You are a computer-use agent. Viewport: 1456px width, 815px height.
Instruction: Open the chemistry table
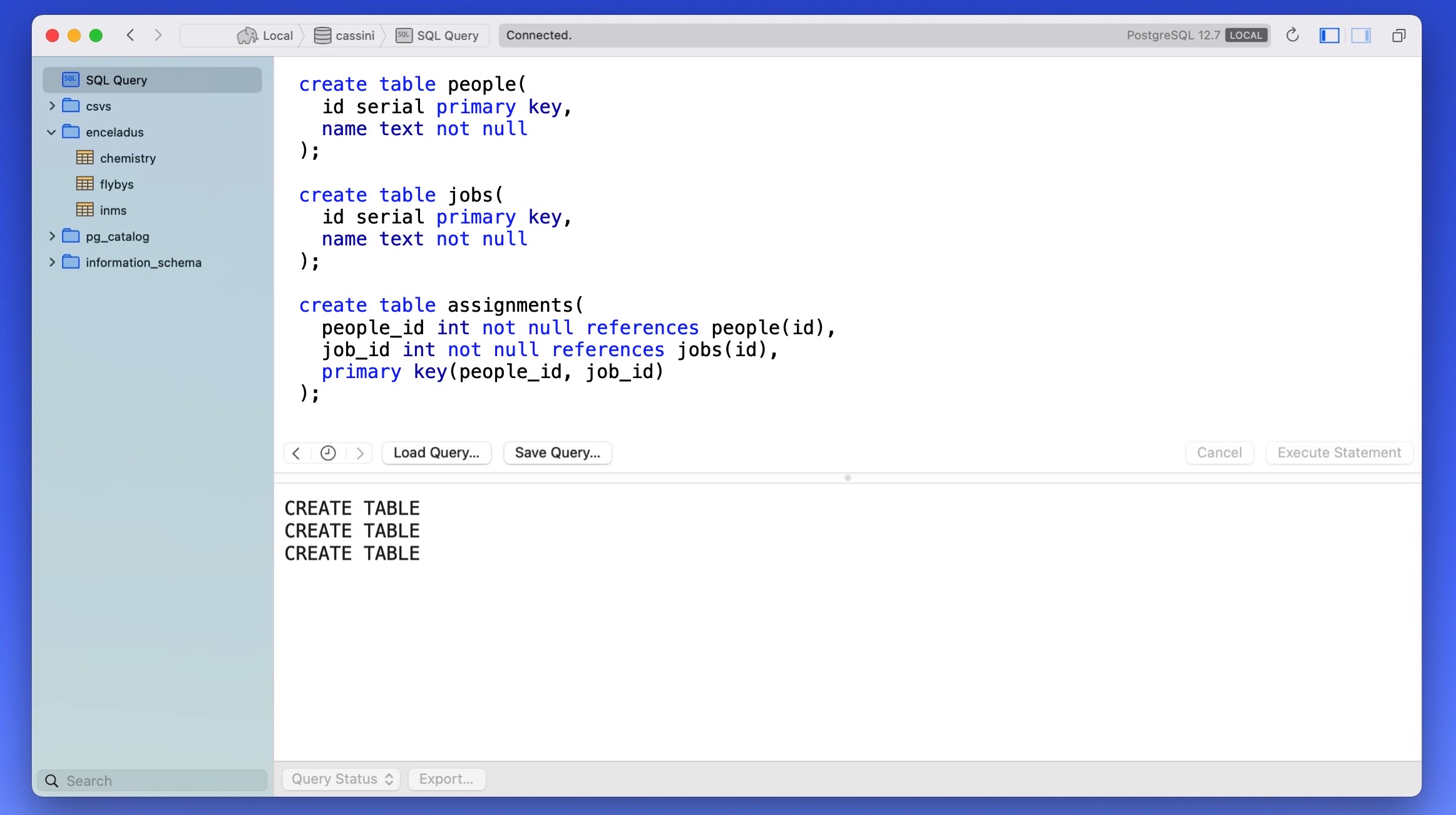pos(127,158)
